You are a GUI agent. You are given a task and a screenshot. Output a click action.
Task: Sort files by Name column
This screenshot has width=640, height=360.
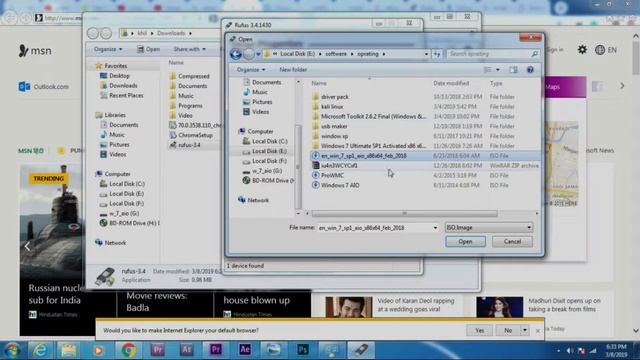click(x=319, y=83)
